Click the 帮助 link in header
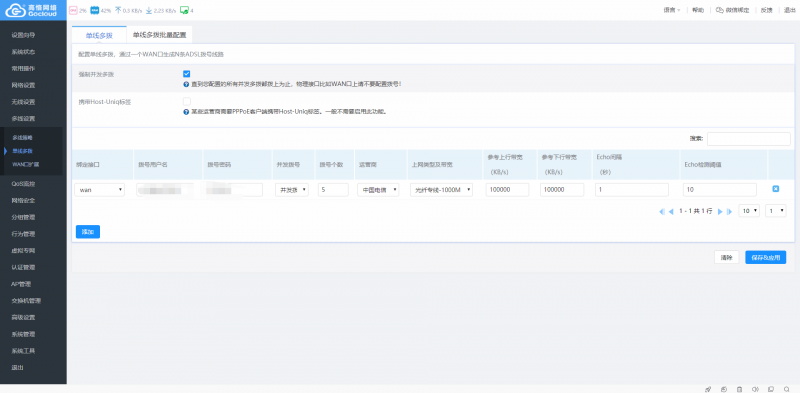 tap(698, 10)
